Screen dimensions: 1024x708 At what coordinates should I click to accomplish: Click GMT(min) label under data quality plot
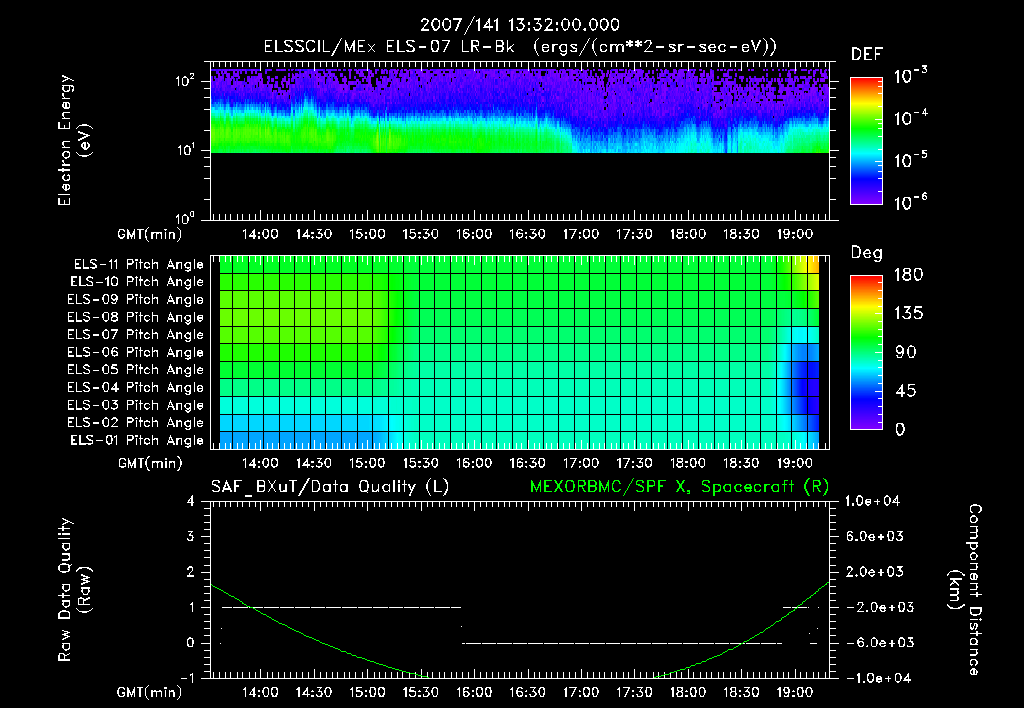click(x=150, y=693)
